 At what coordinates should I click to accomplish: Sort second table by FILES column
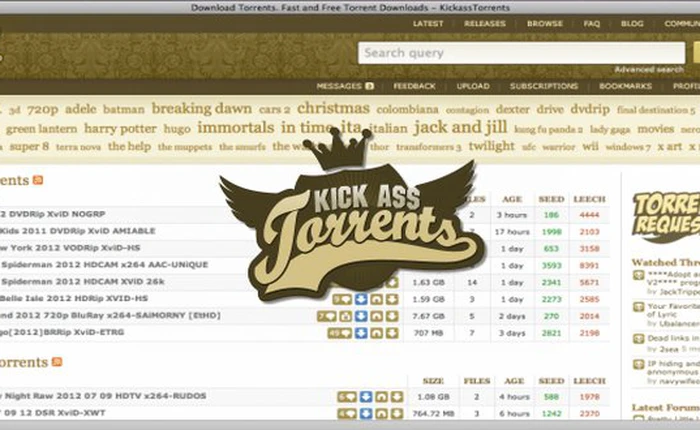[x=477, y=381]
